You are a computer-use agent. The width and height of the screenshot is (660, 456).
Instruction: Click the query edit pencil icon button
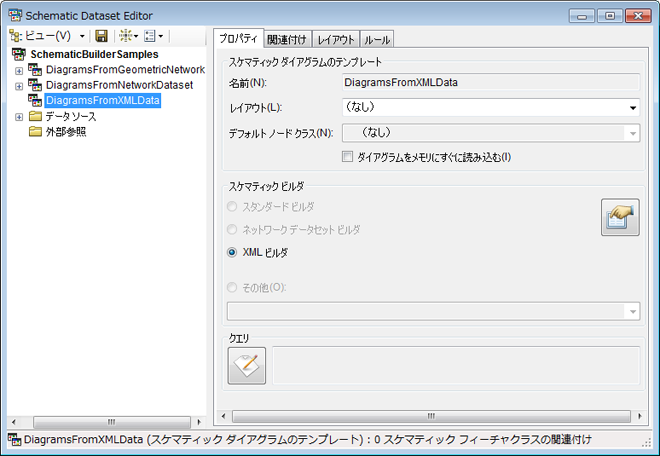[247, 365]
